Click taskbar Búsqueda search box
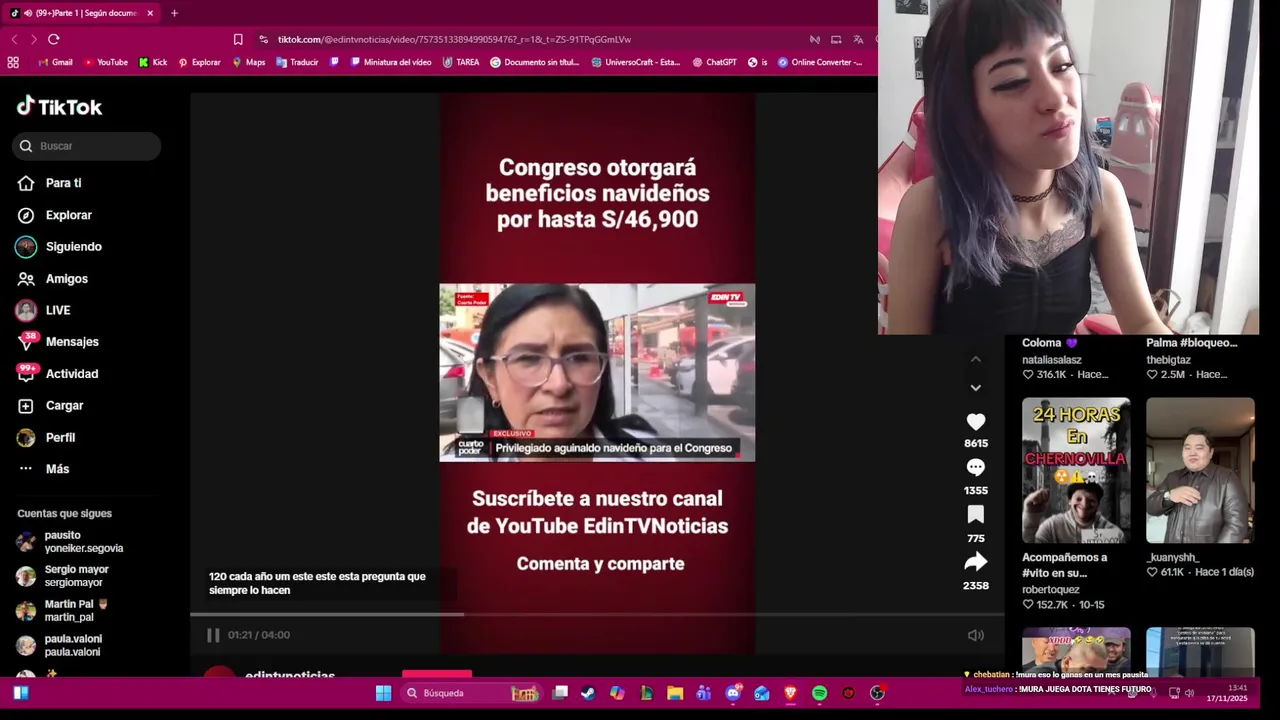 point(472,693)
